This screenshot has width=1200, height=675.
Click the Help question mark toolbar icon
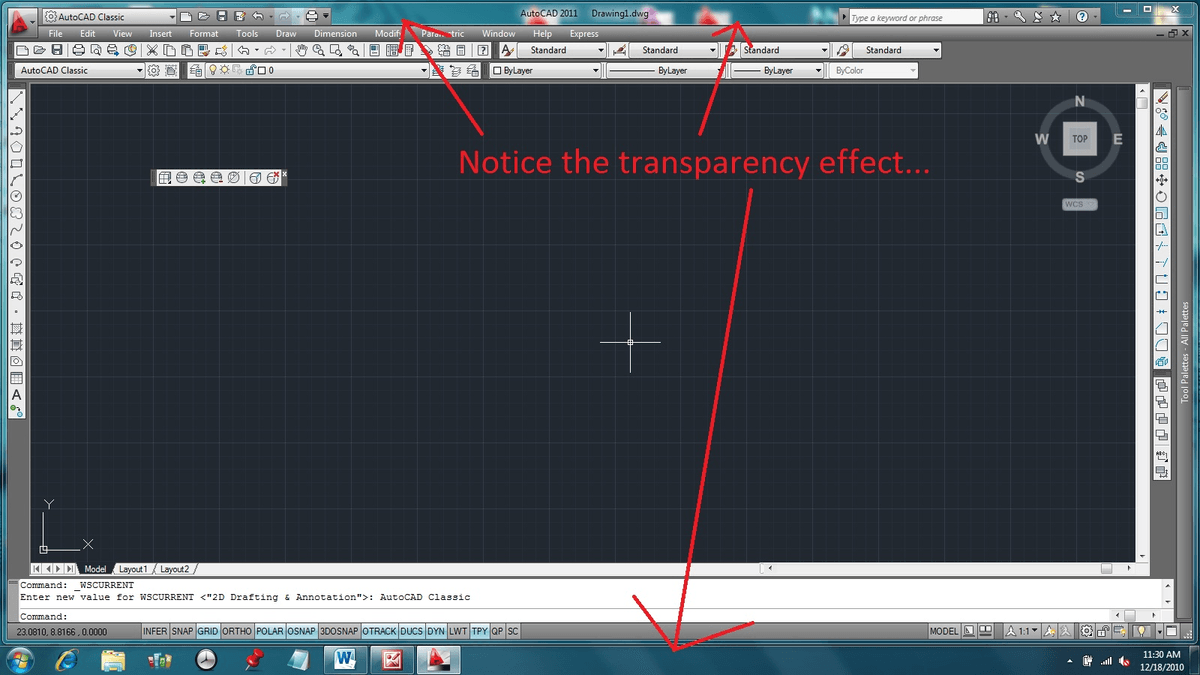pyautogui.click(x=484, y=50)
